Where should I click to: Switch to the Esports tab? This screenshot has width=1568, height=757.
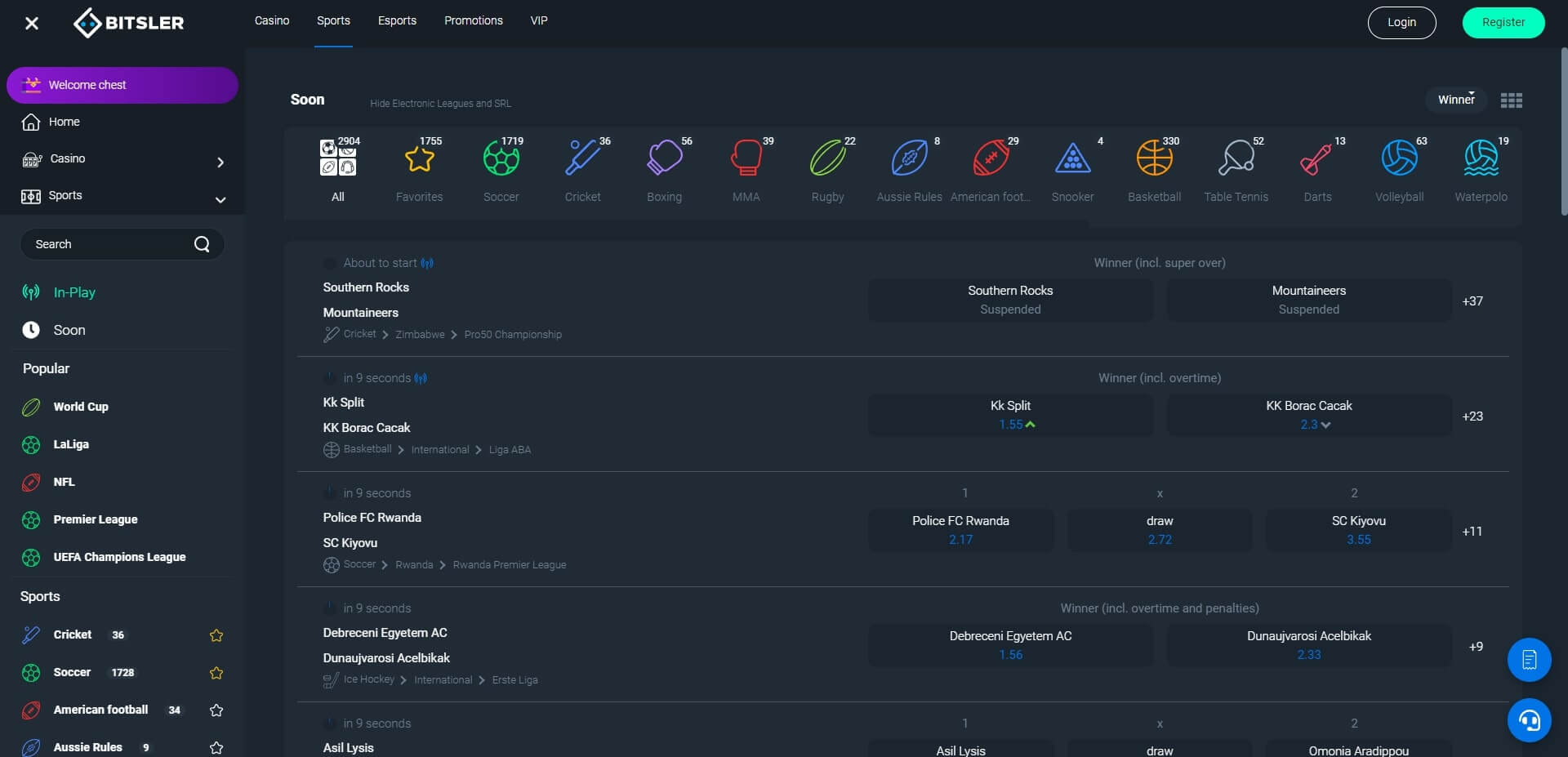[x=397, y=21]
